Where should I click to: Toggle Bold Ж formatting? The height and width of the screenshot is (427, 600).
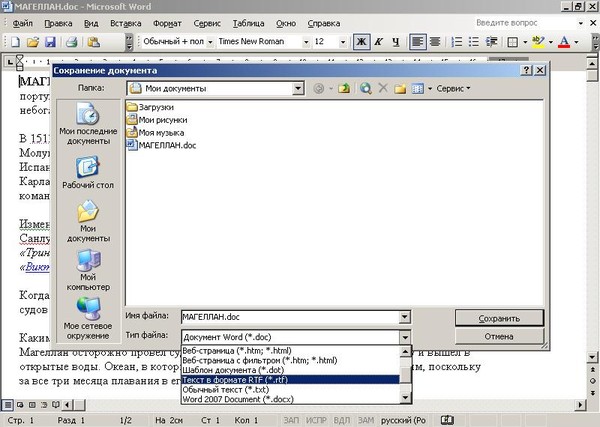click(x=361, y=42)
